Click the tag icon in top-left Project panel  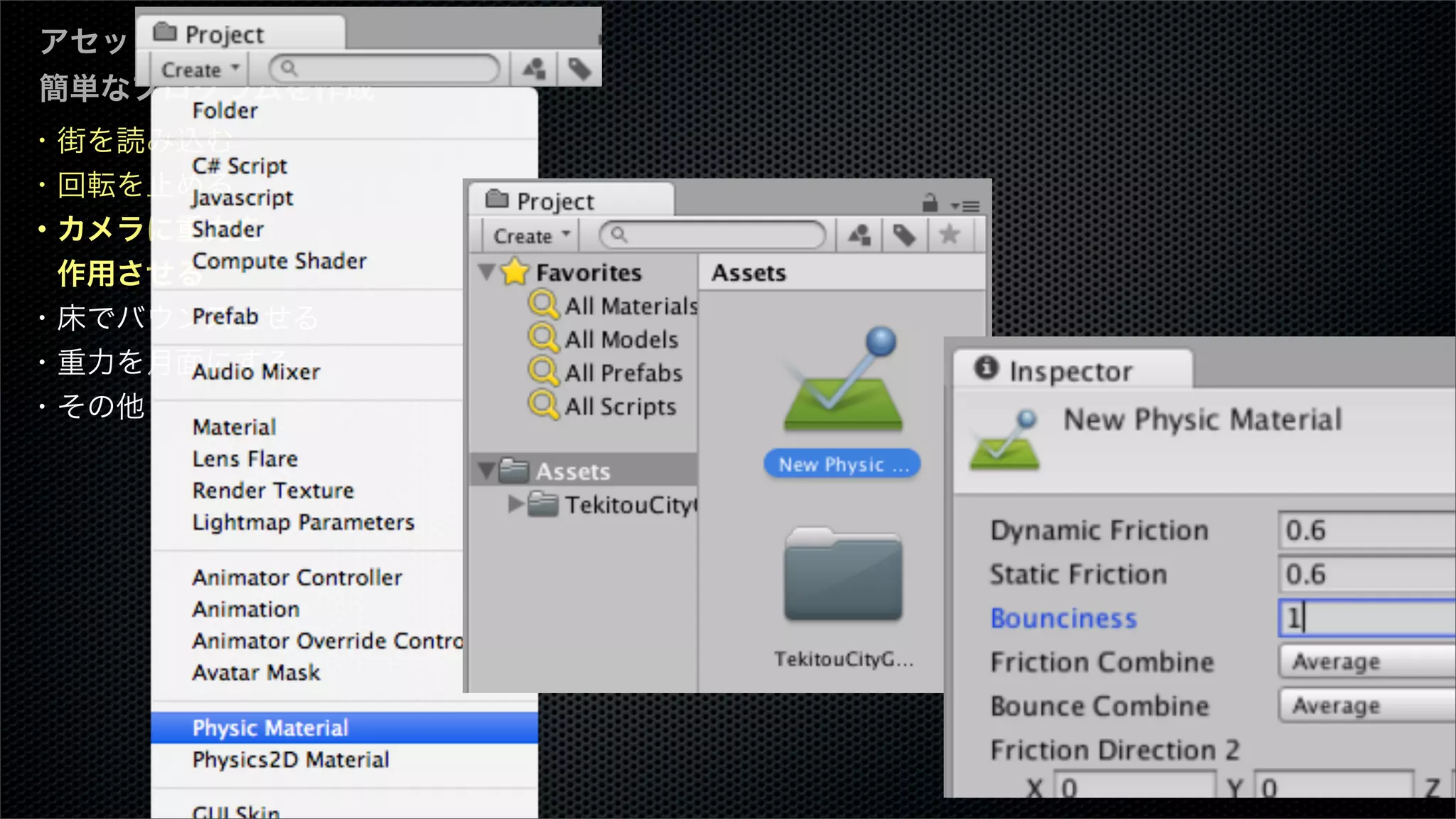[x=579, y=69]
